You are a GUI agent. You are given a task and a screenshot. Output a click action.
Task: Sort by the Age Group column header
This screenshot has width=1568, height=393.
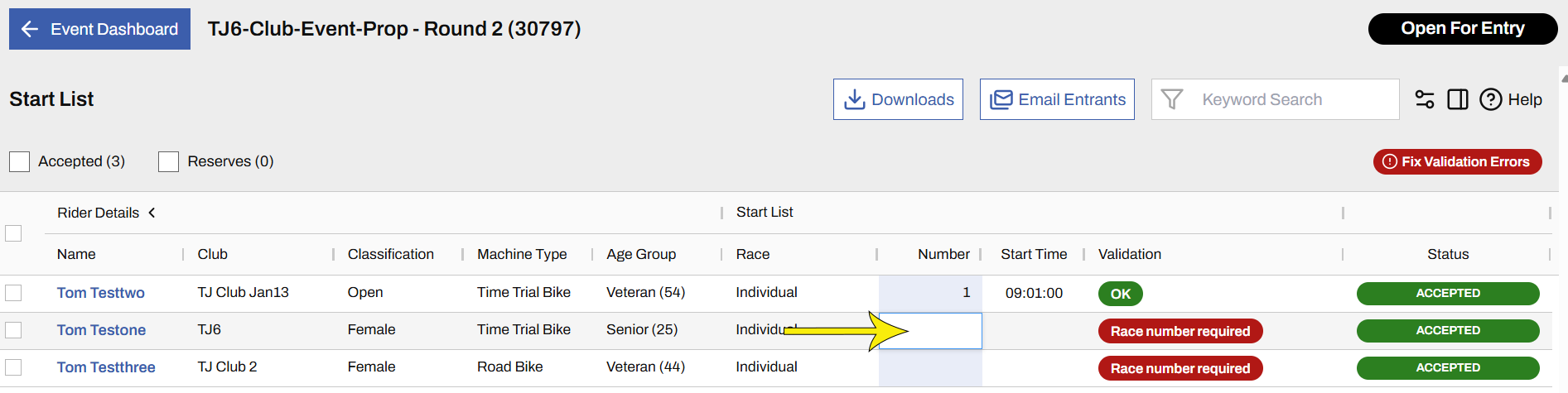(641, 254)
